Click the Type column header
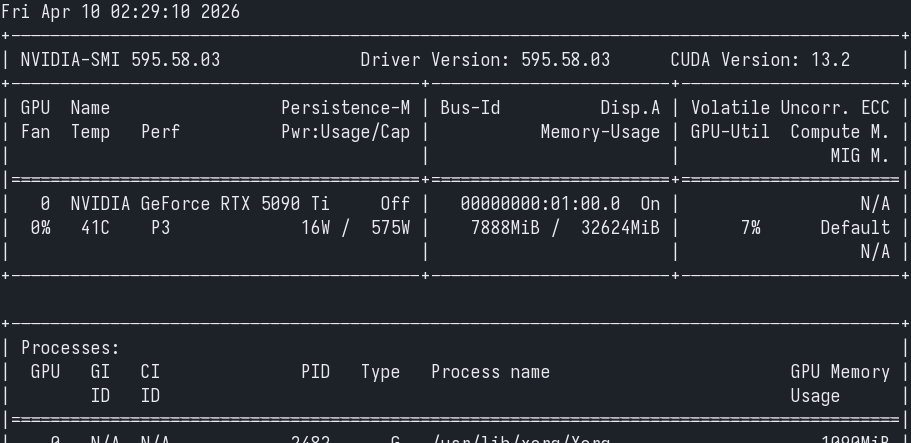911x443 pixels. (381, 372)
